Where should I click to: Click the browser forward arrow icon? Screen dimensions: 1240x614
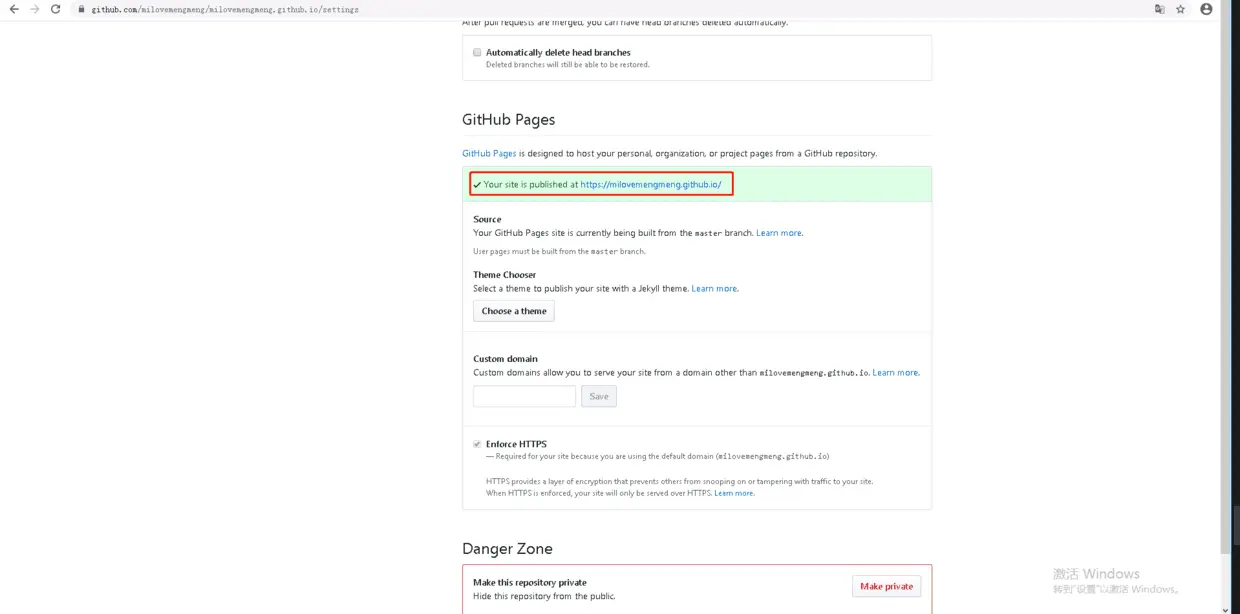click(x=34, y=9)
